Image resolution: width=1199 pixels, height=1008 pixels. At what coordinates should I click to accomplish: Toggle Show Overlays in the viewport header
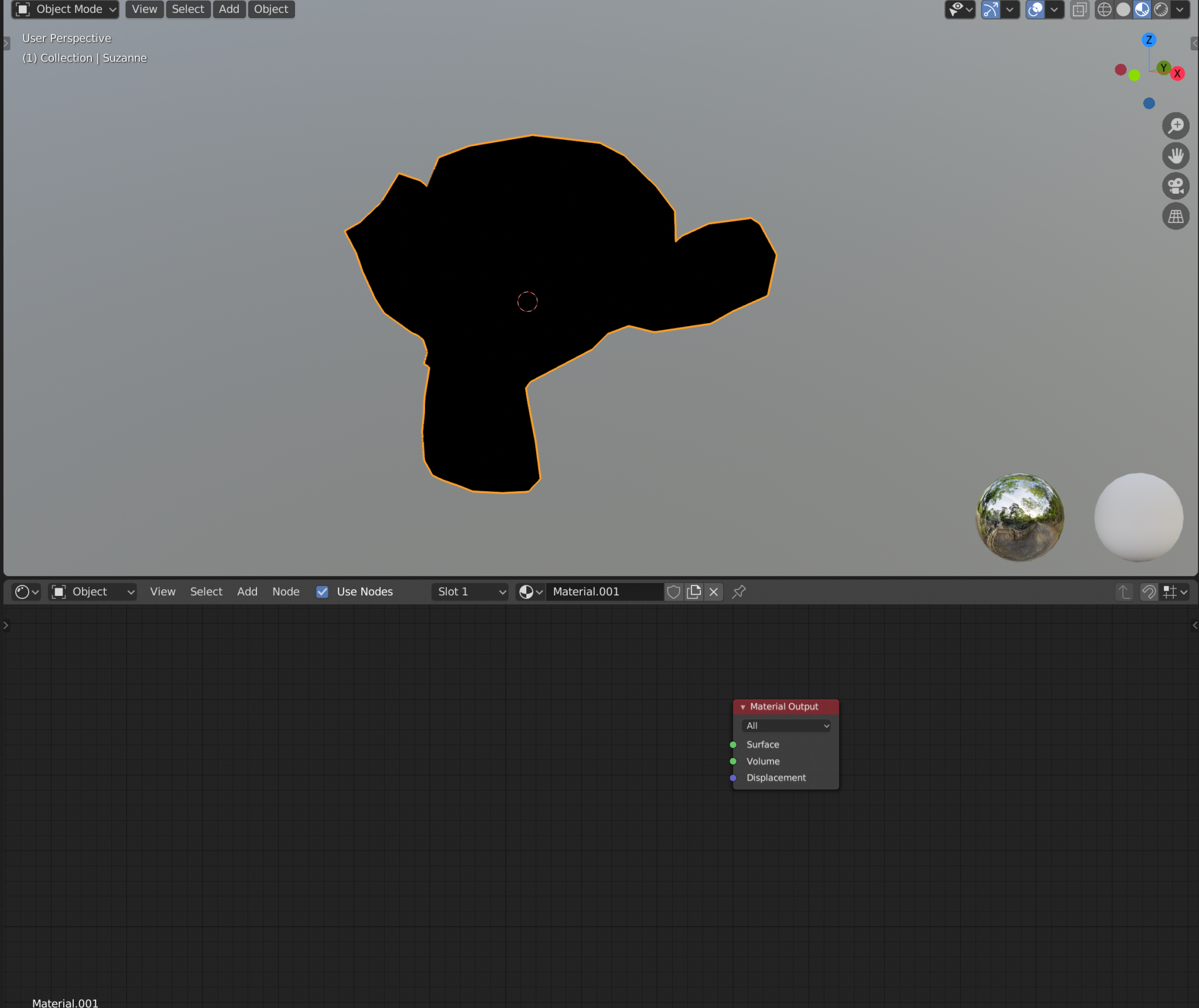1035,9
